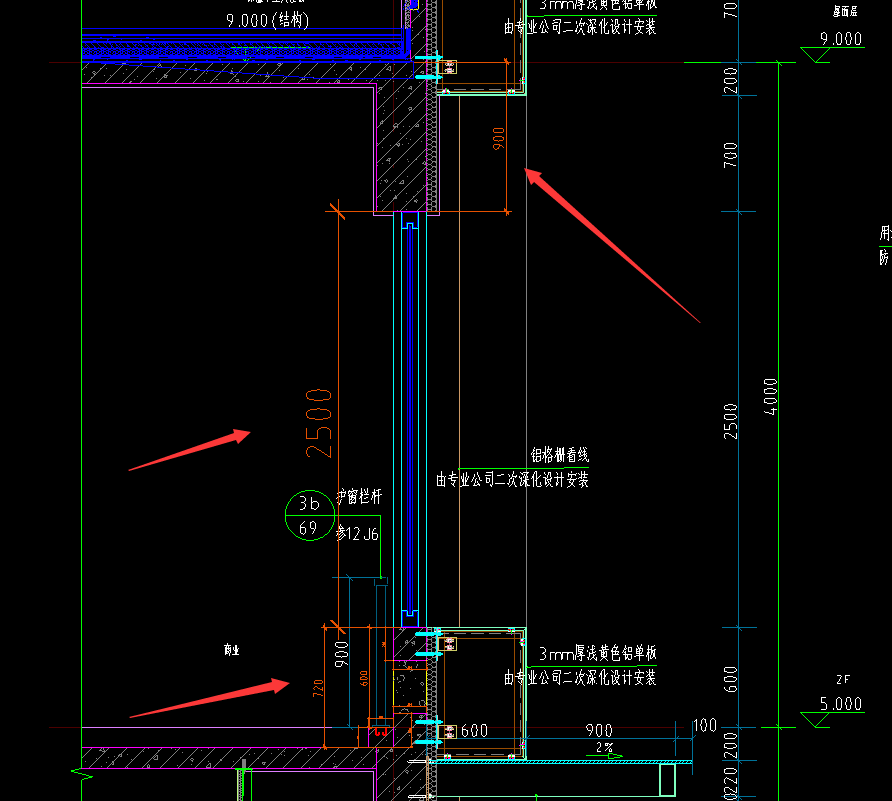Select the white 900 dimension above 2%
The height and width of the screenshot is (801, 892).
[599, 730]
